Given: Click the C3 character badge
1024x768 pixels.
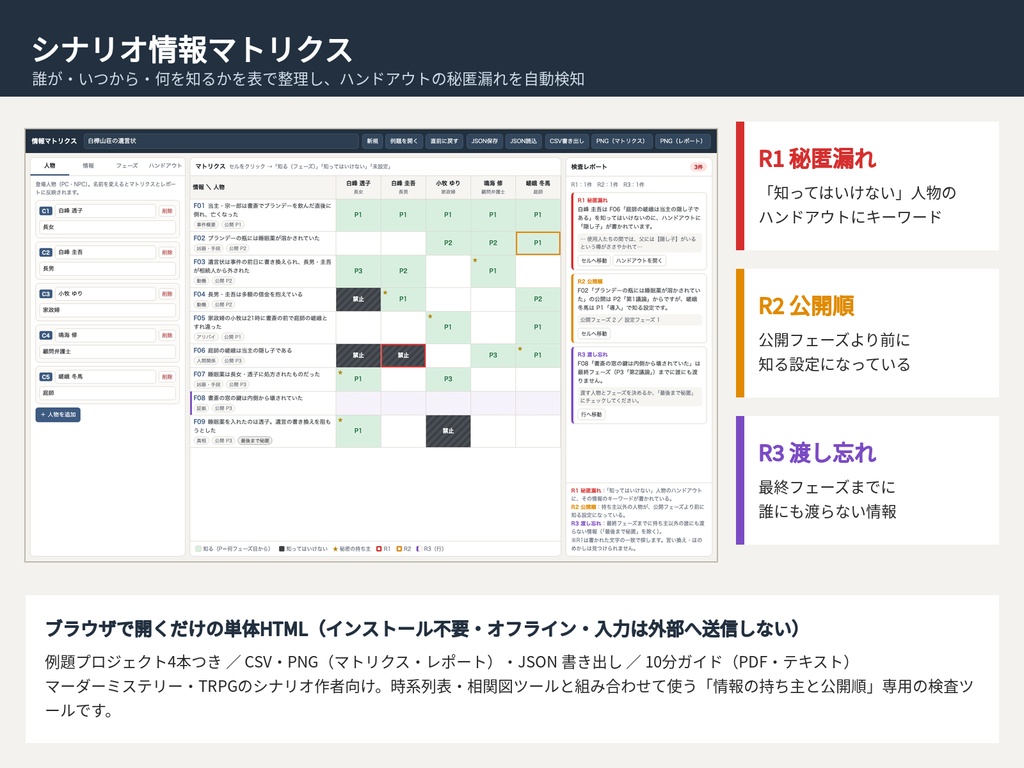Looking at the screenshot, I should [x=46, y=294].
